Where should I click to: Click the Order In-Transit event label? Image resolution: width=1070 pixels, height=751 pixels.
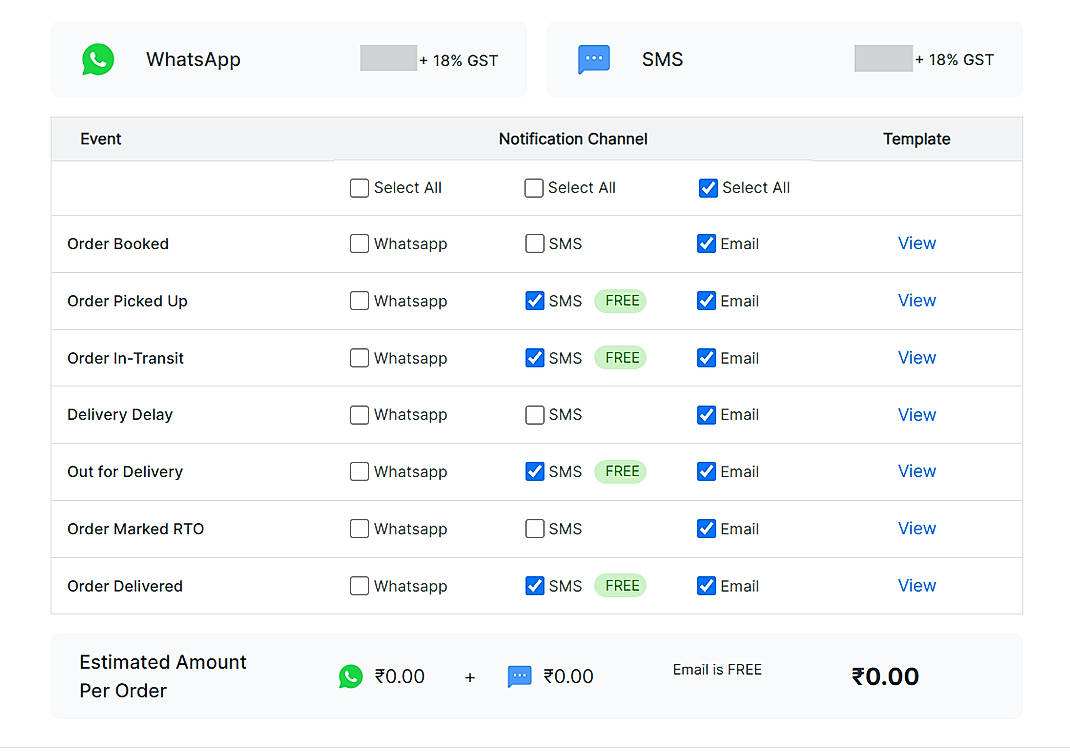click(x=126, y=358)
